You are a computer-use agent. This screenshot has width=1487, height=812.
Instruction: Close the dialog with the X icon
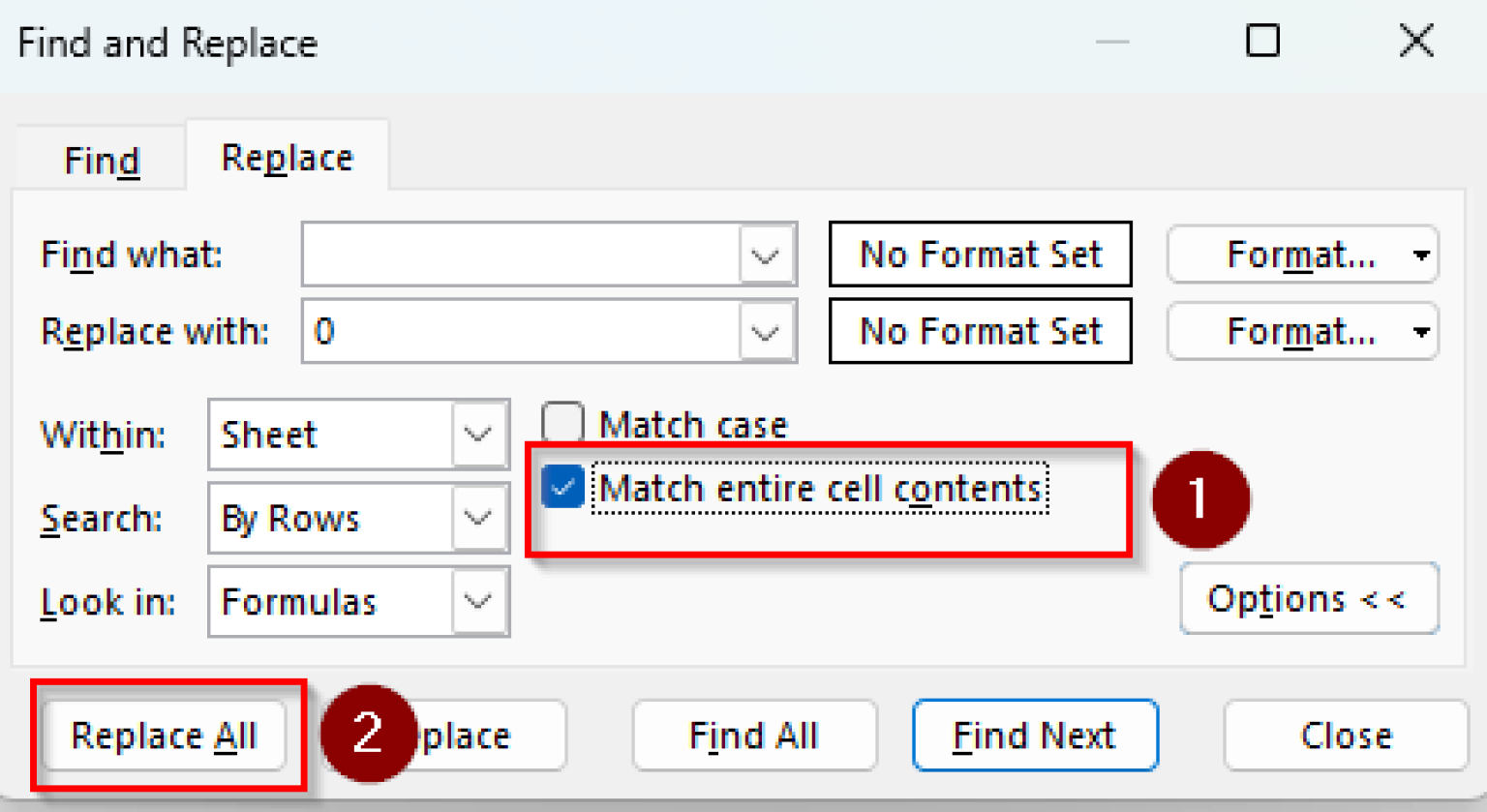(x=1416, y=42)
